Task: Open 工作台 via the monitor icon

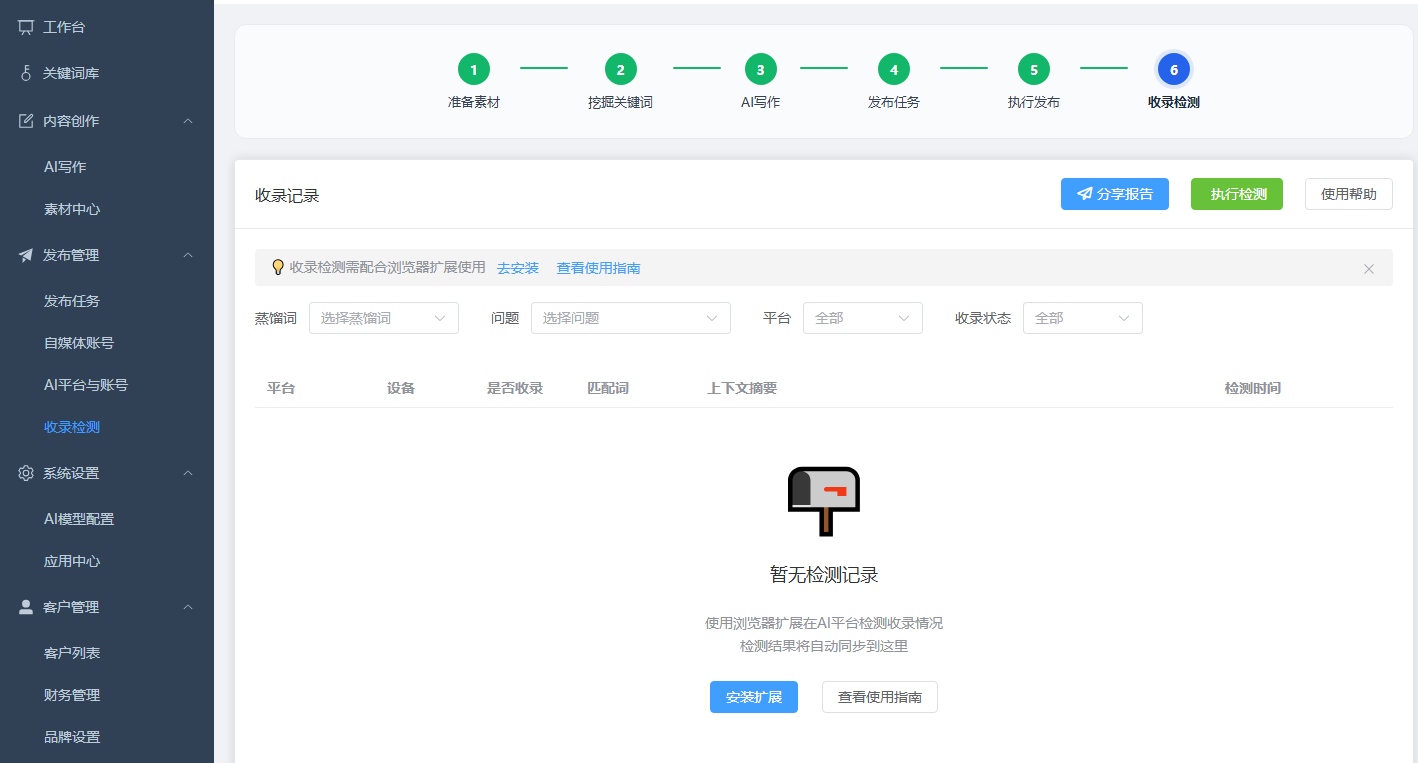Action: [25, 26]
